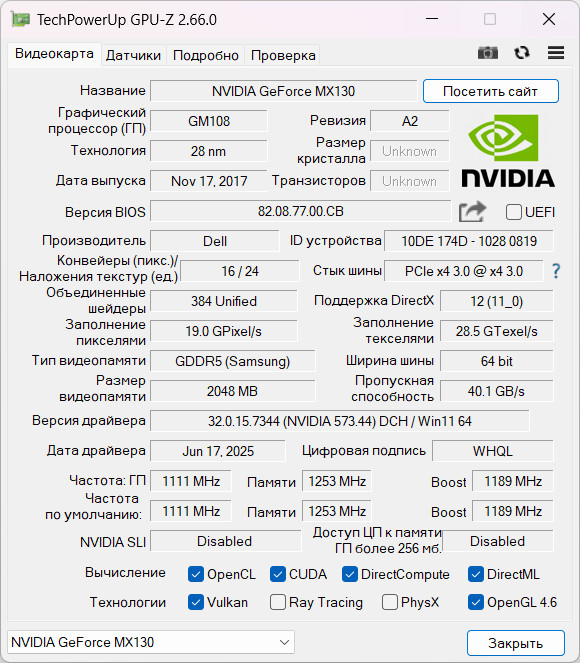Viewport: 580px width, 663px height.
Task: Toggle the UEFI checkbox
Action: coord(513,212)
